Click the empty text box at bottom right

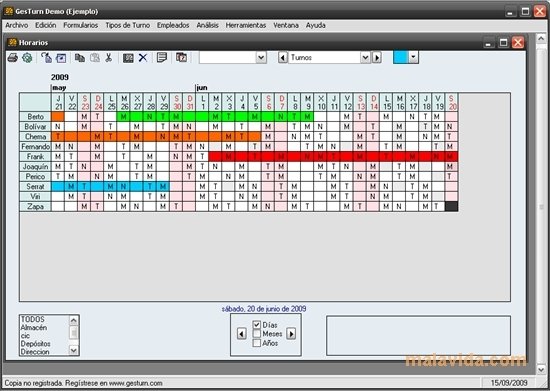click(x=418, y=336)
